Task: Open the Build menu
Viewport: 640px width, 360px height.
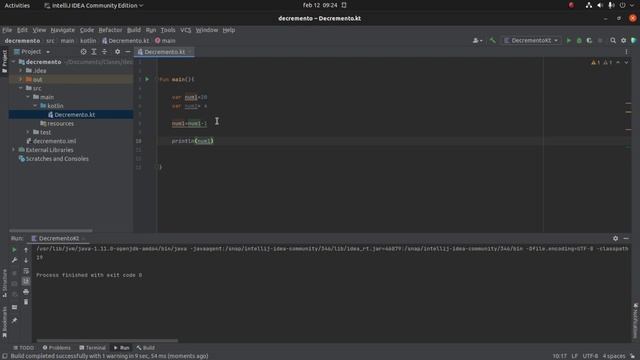Action: (x=133, y=30)
